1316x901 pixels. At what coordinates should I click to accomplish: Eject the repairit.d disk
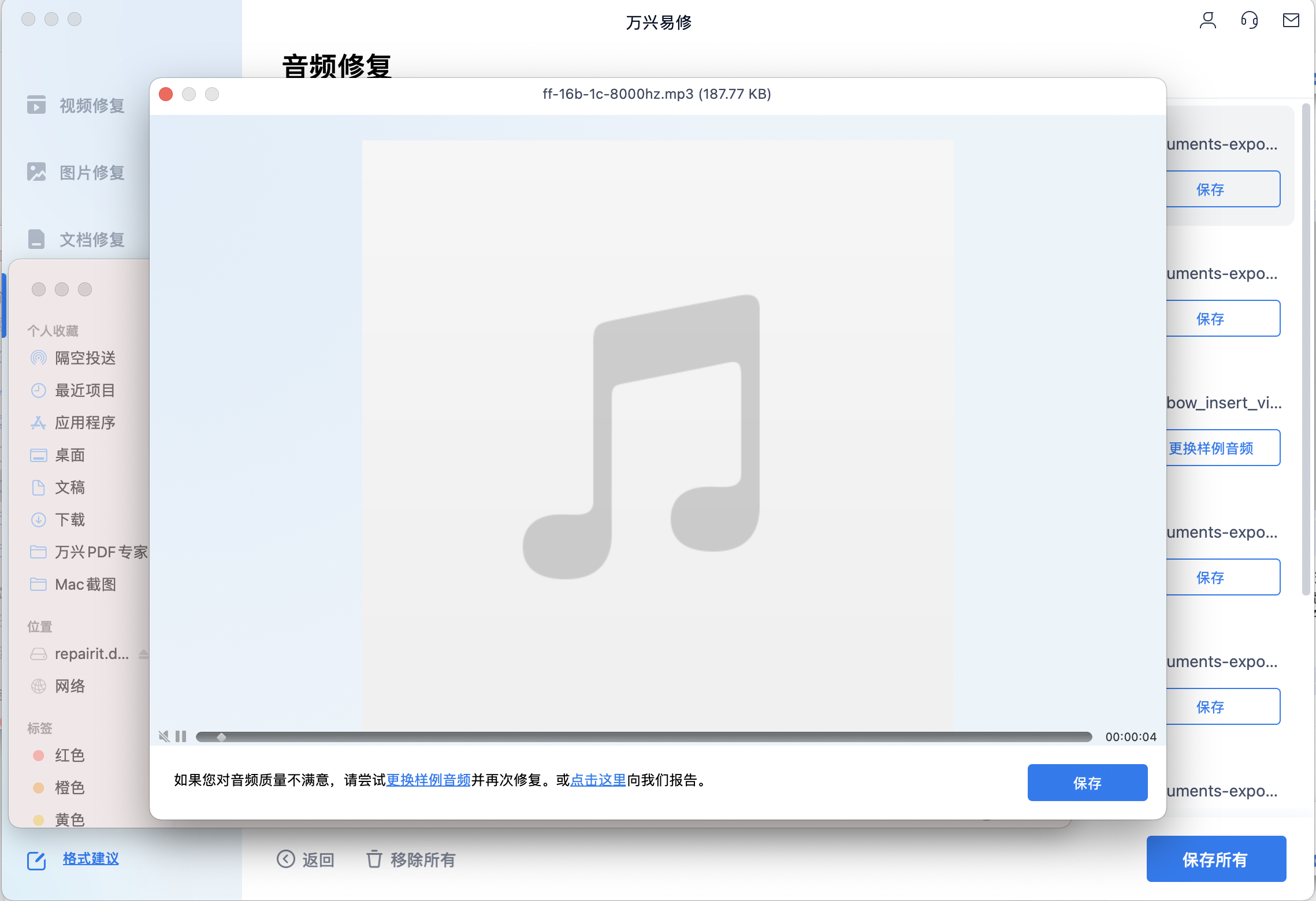pyautogui.click(x=143, y=653)
